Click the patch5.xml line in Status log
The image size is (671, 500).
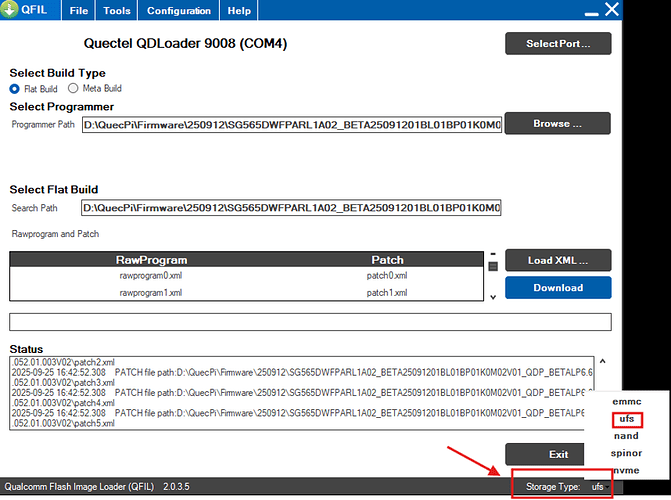[63, 423]
